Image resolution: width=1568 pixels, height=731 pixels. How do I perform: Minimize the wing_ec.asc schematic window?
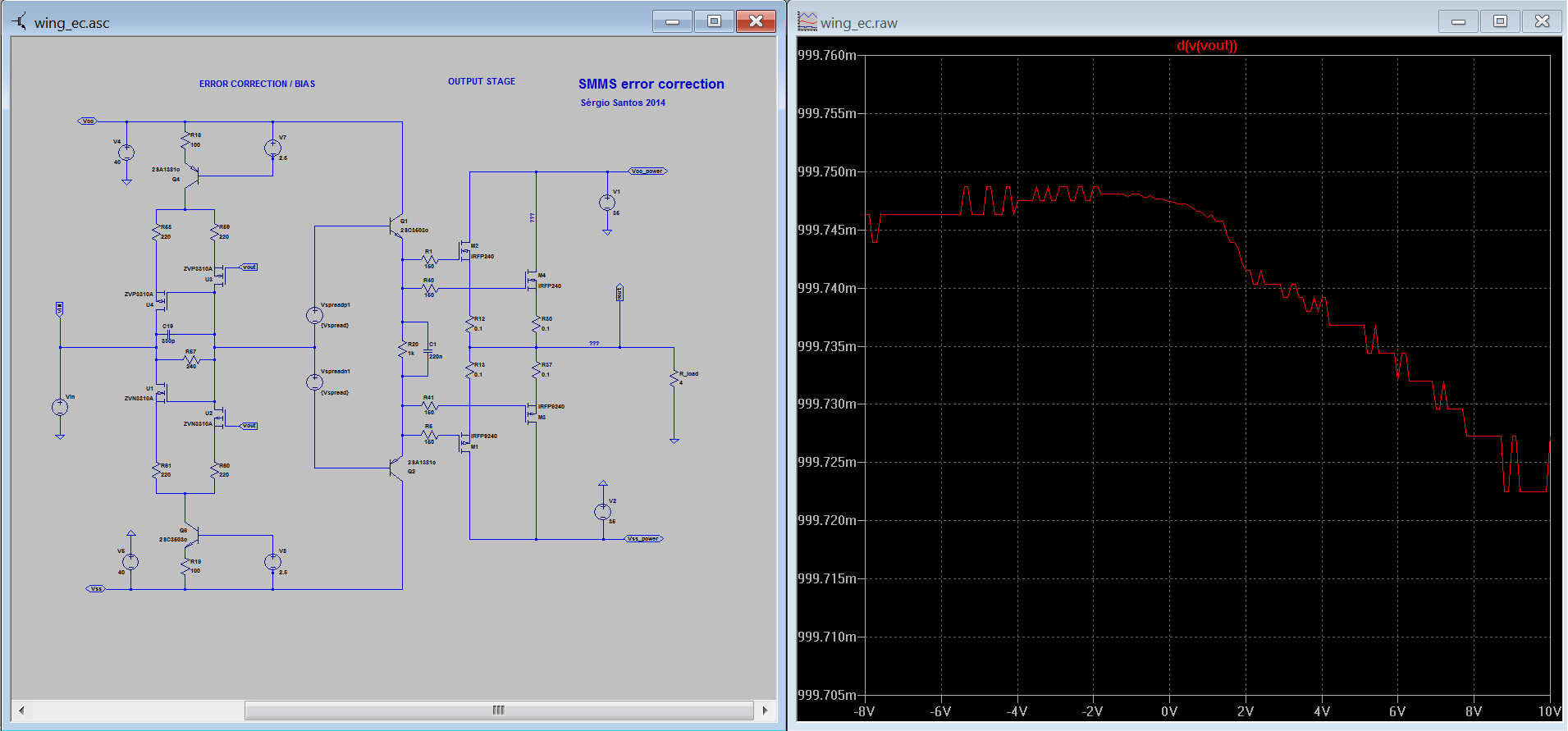[673, 21]
